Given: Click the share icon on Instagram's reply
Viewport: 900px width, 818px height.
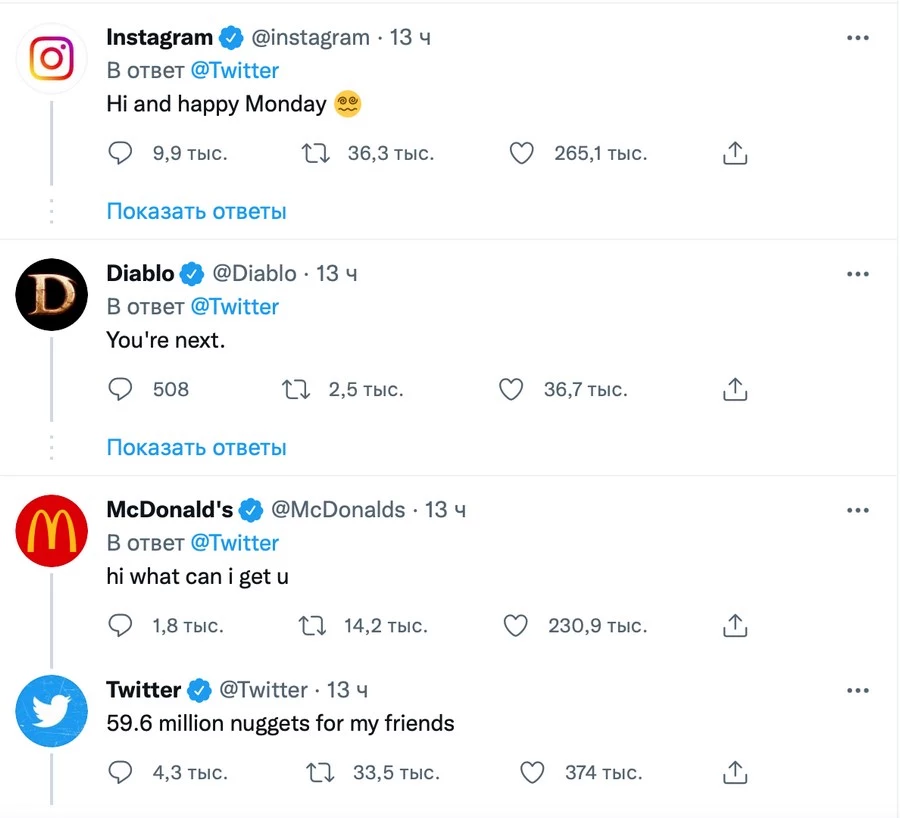Looking at the screenshot, I should tap(735, 153).
